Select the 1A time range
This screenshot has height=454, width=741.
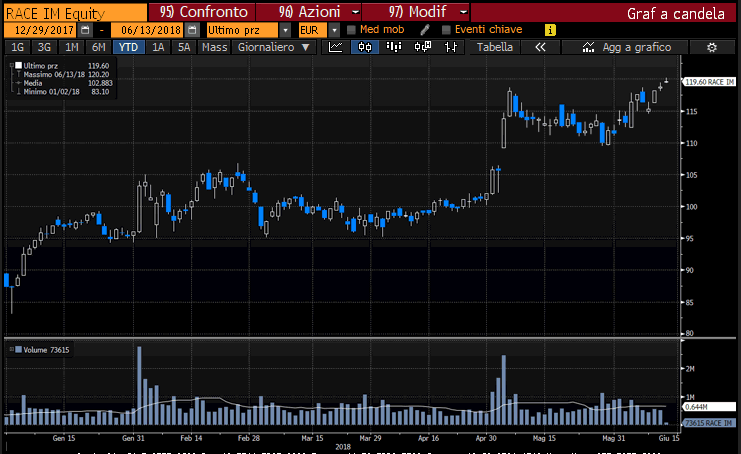pos(158,47)
